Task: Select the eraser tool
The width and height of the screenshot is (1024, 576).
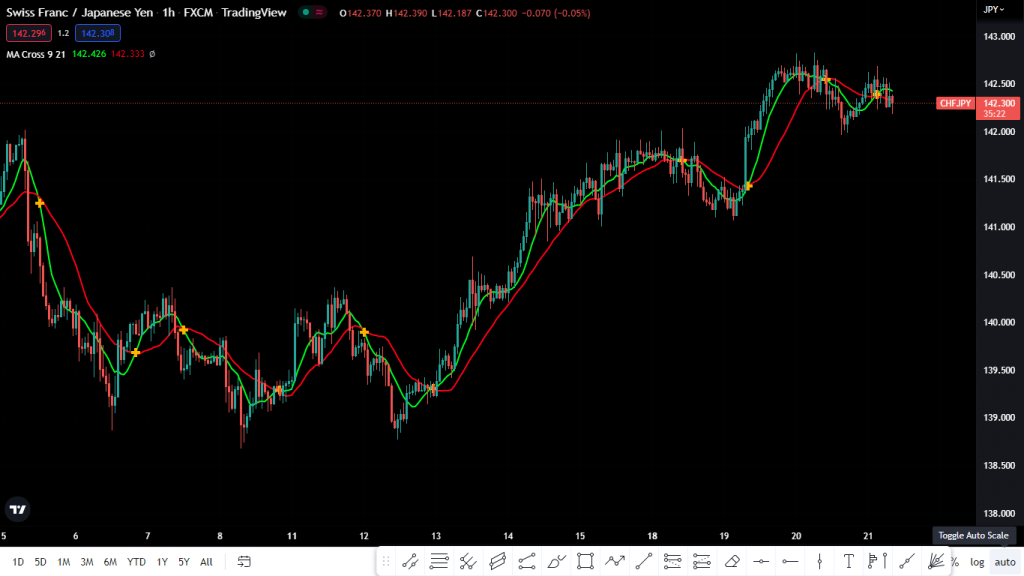Action: point(732,561)
